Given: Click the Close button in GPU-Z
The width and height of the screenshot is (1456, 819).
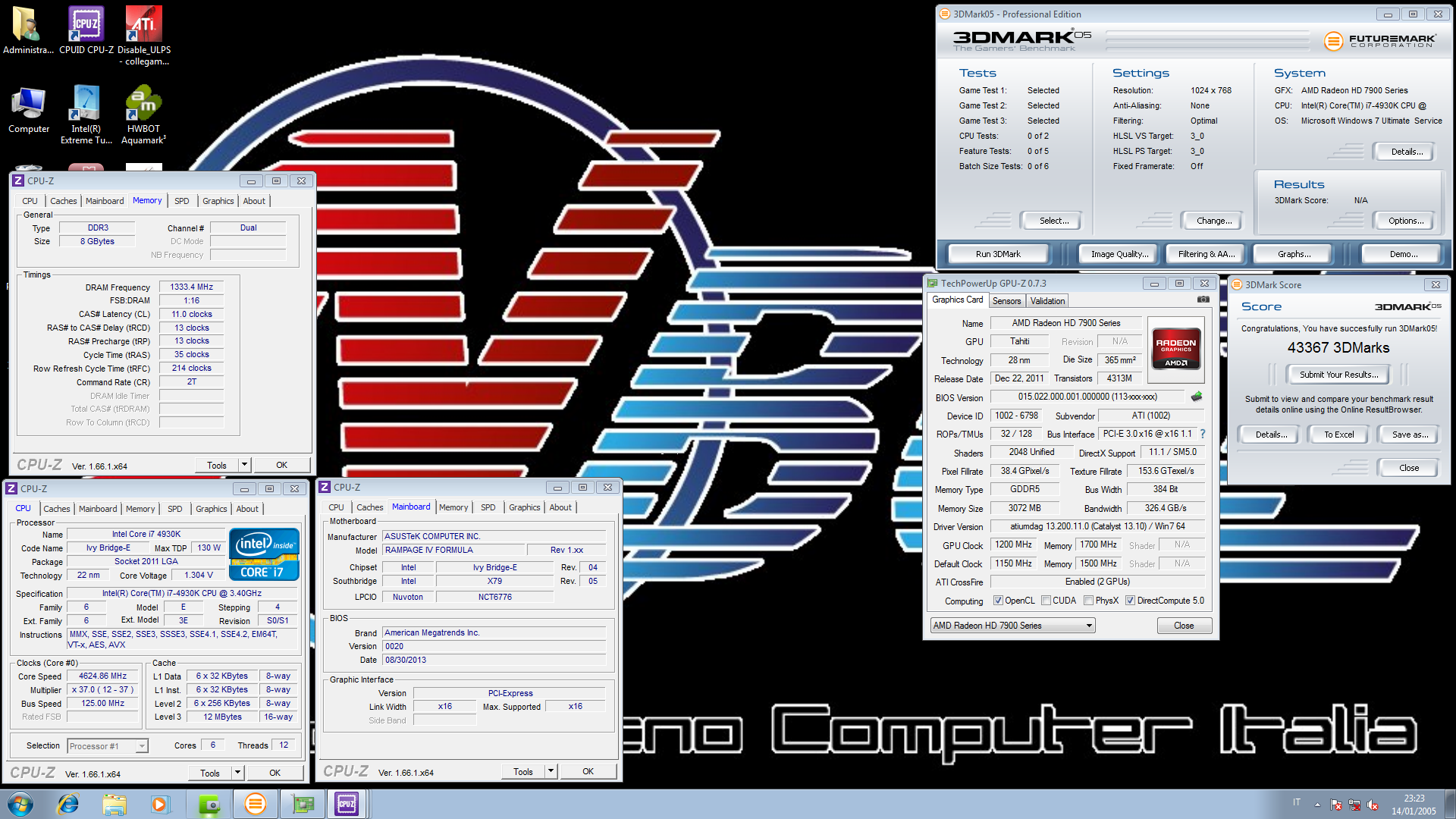Looking at the screenshot, I should pos(1184,626).
